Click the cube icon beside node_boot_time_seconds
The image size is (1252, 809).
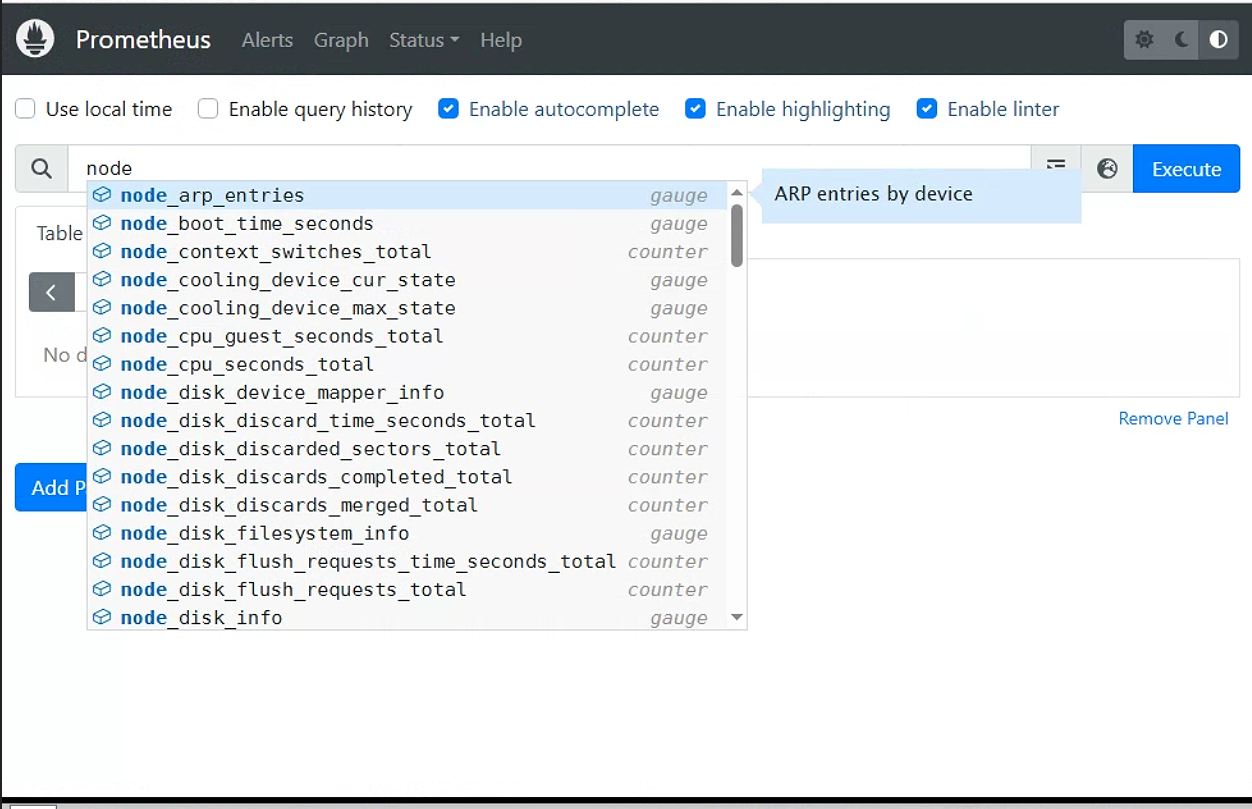click(x=101, y=223)
